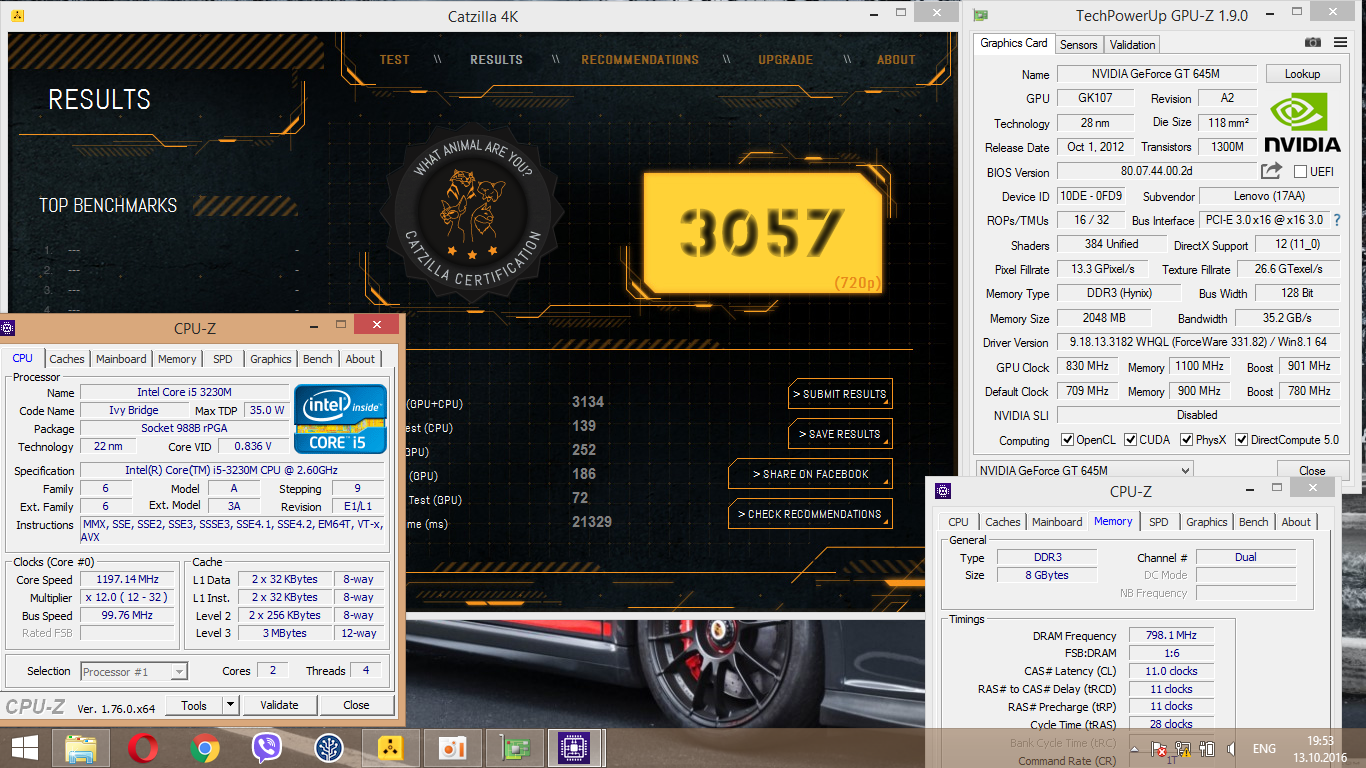Open the taskbar clock showing 19:53
This screenshot has height=768, width=1366.
tap(1320, 749)
